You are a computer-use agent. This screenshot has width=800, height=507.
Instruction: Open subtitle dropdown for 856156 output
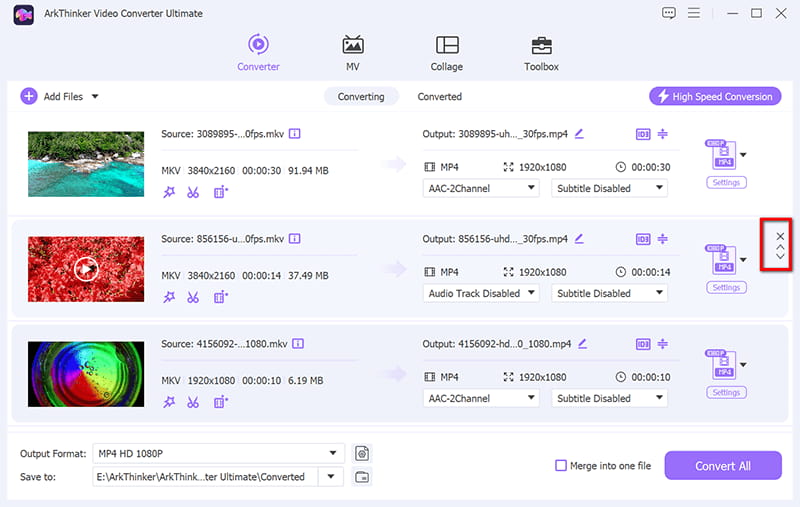tap(609, 293)
